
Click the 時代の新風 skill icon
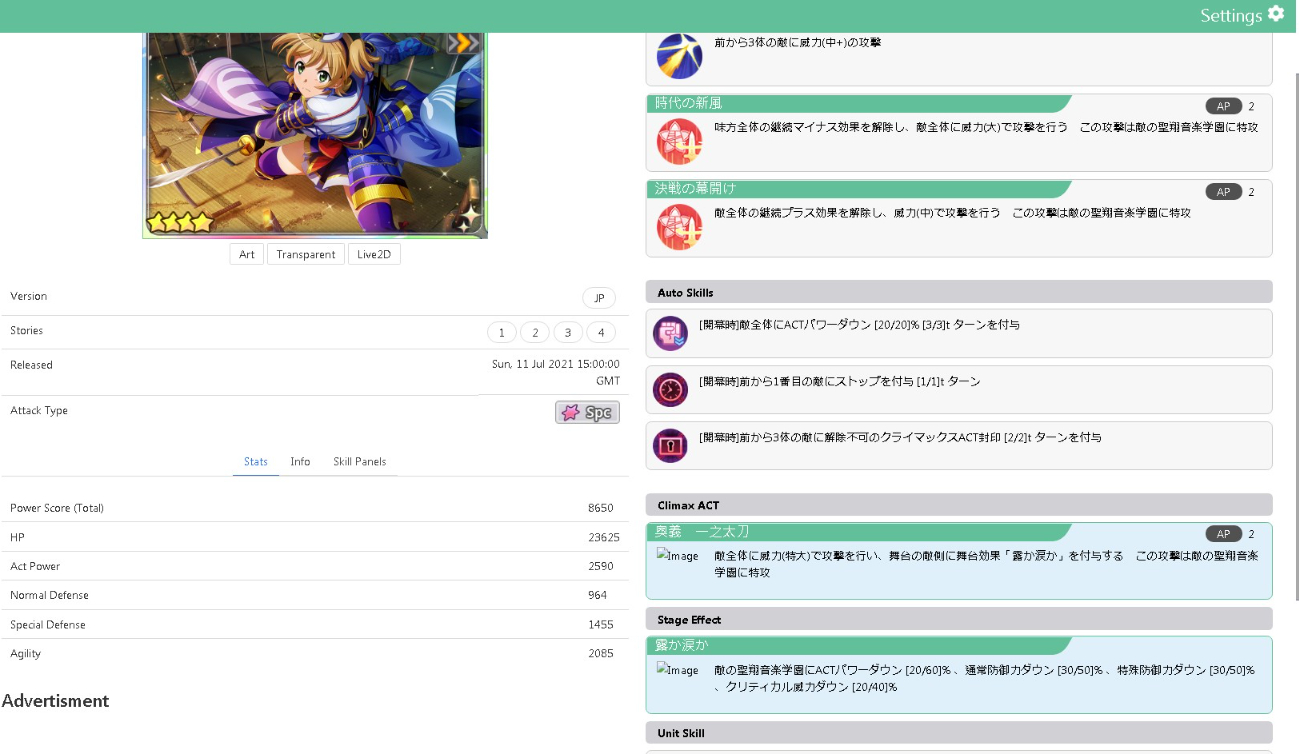(x=679, y=141)
